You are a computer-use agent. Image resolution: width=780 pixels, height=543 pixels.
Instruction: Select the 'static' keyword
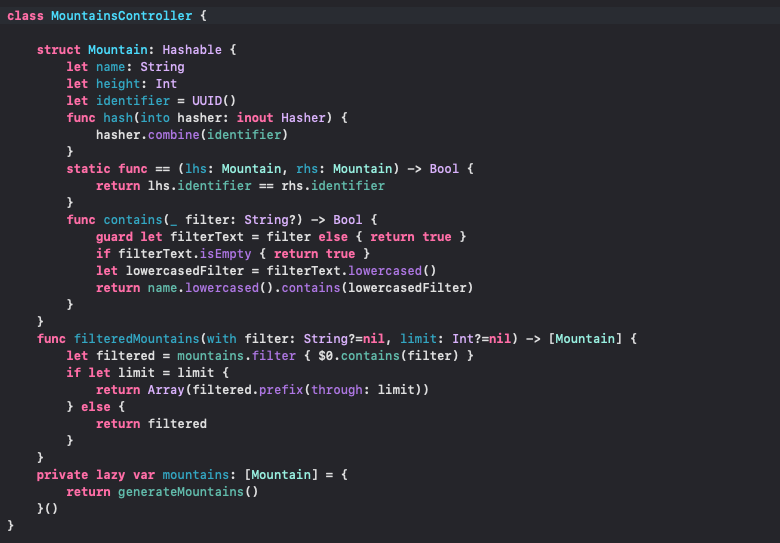[x=89, y=169]
